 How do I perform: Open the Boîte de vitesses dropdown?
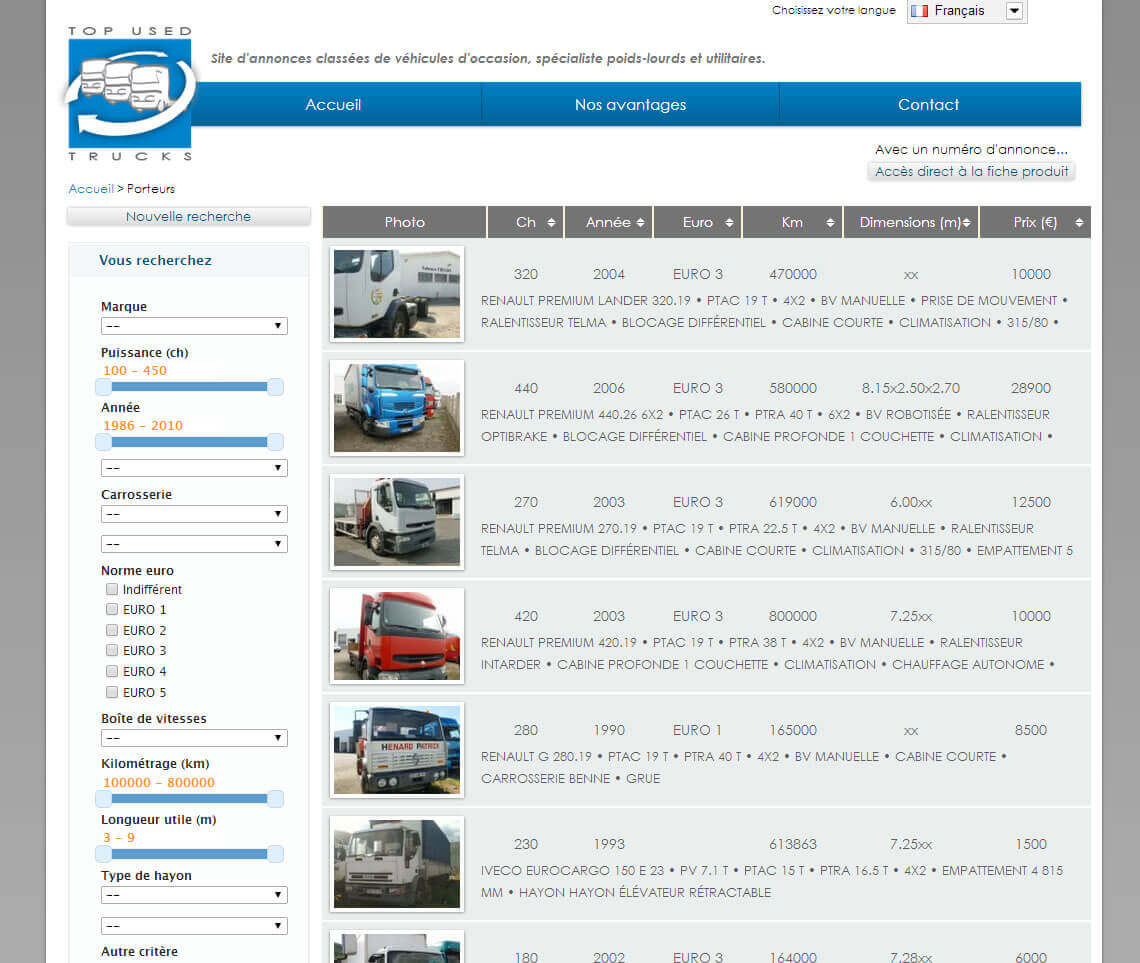[194, 738]
